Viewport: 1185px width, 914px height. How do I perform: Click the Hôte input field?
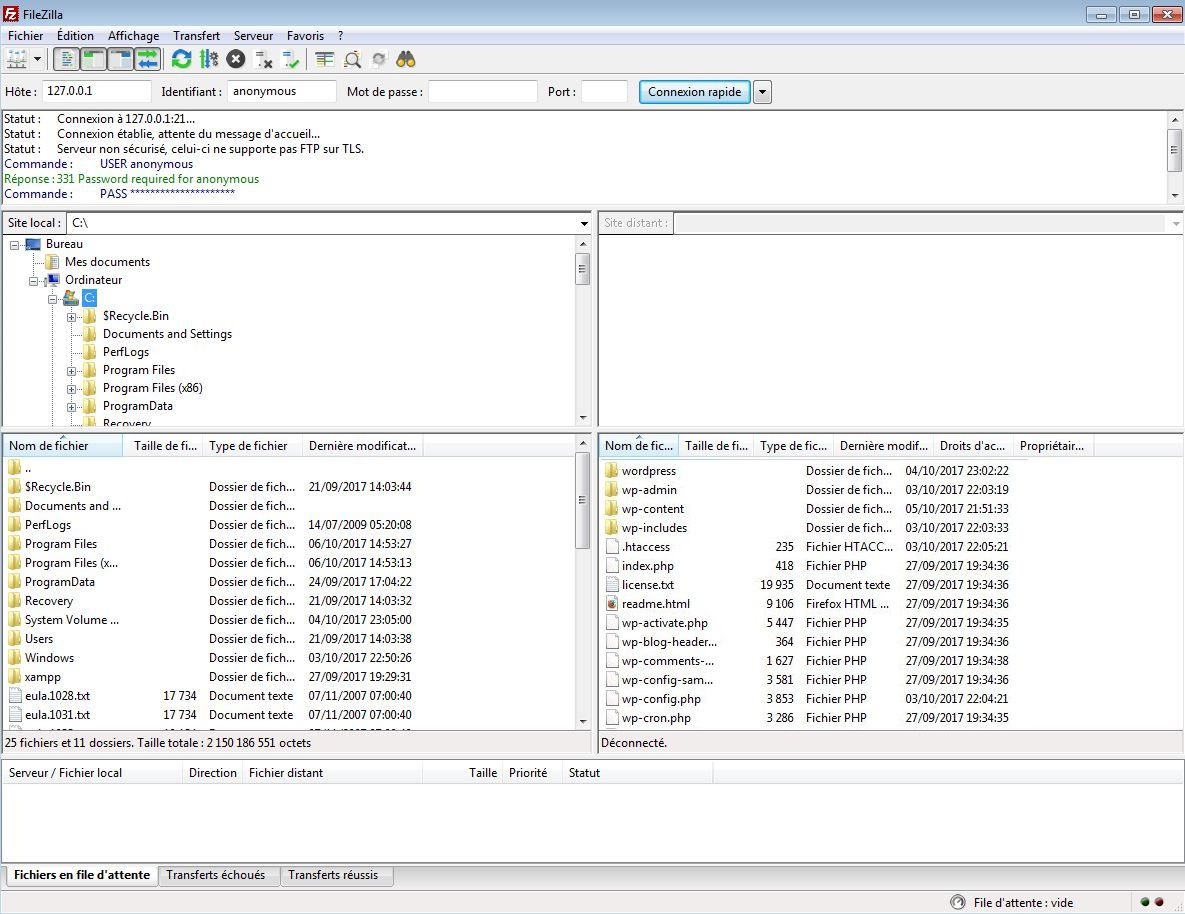(97, 91)
